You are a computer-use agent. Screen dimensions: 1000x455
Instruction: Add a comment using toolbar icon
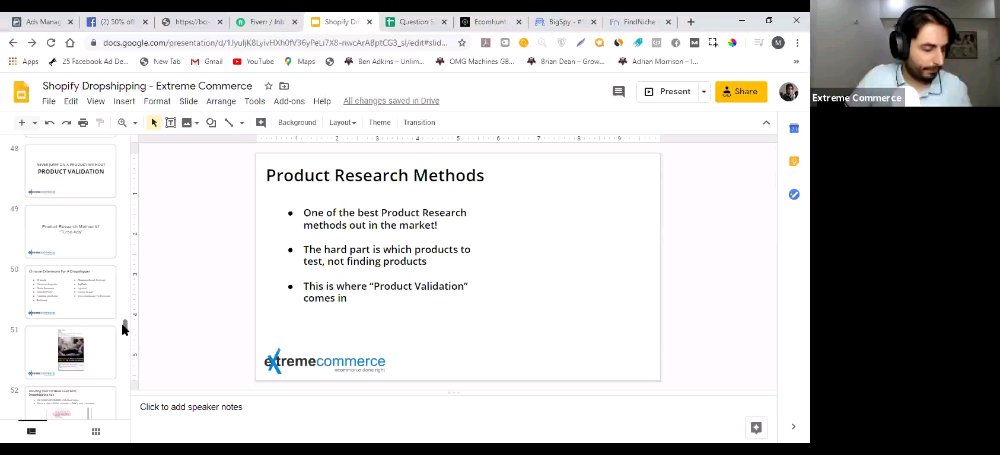coord(260,123)
